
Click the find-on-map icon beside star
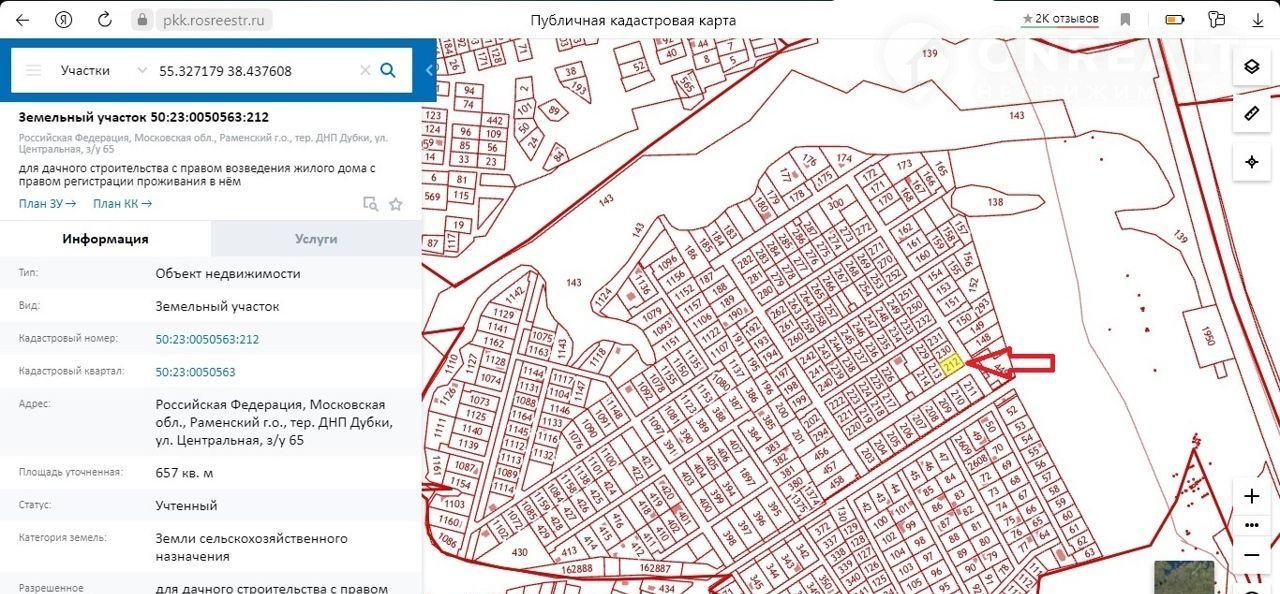pos(371,204)
